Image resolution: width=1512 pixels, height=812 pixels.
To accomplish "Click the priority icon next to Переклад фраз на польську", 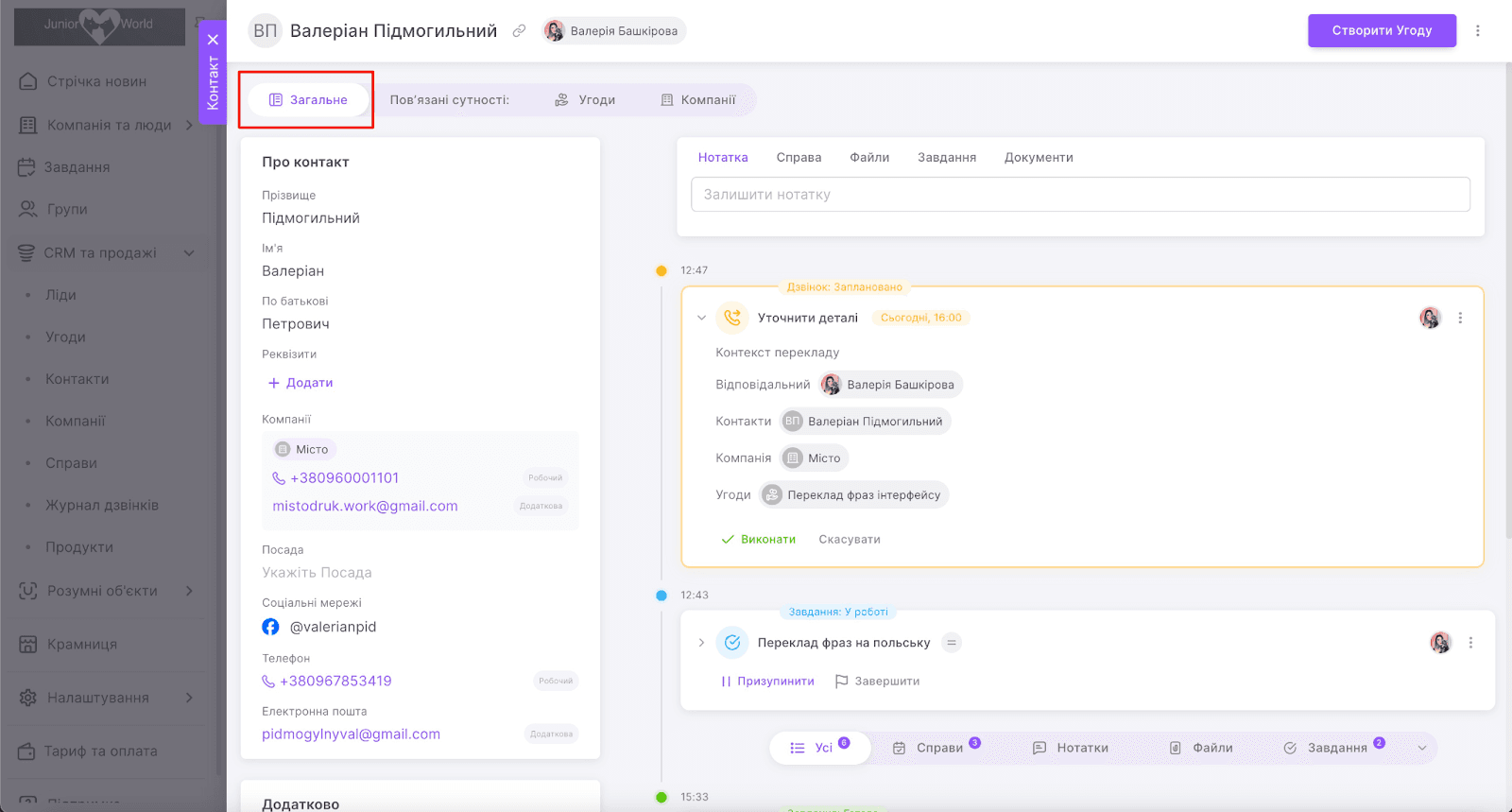I will pos(952,643).
